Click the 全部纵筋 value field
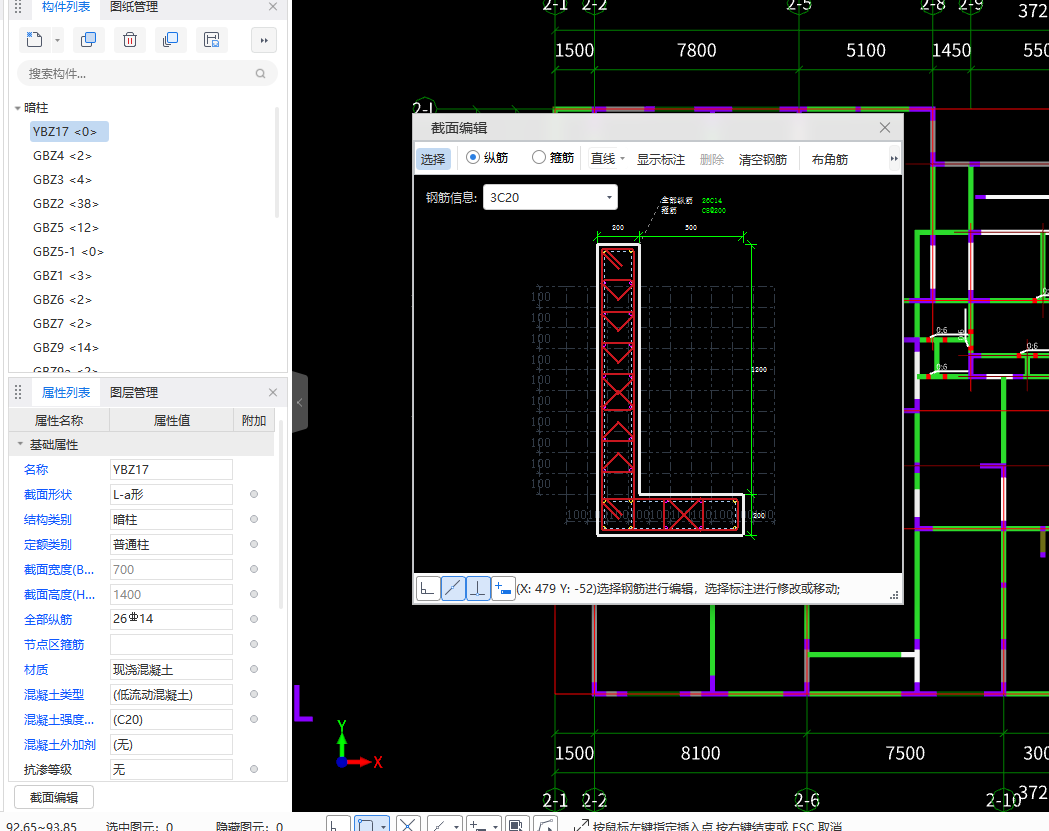The height and width of the screenshot is (831, 1049). tap(171, 619)
